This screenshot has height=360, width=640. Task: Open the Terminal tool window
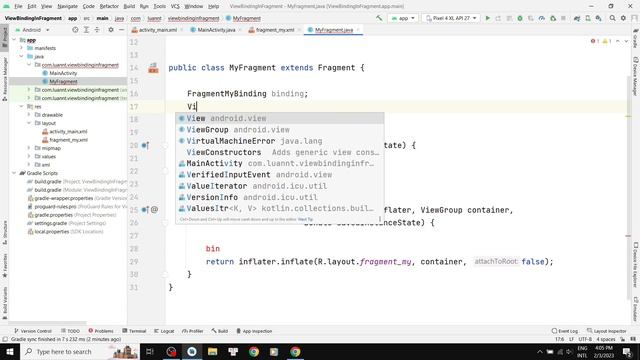pos(134,331)
